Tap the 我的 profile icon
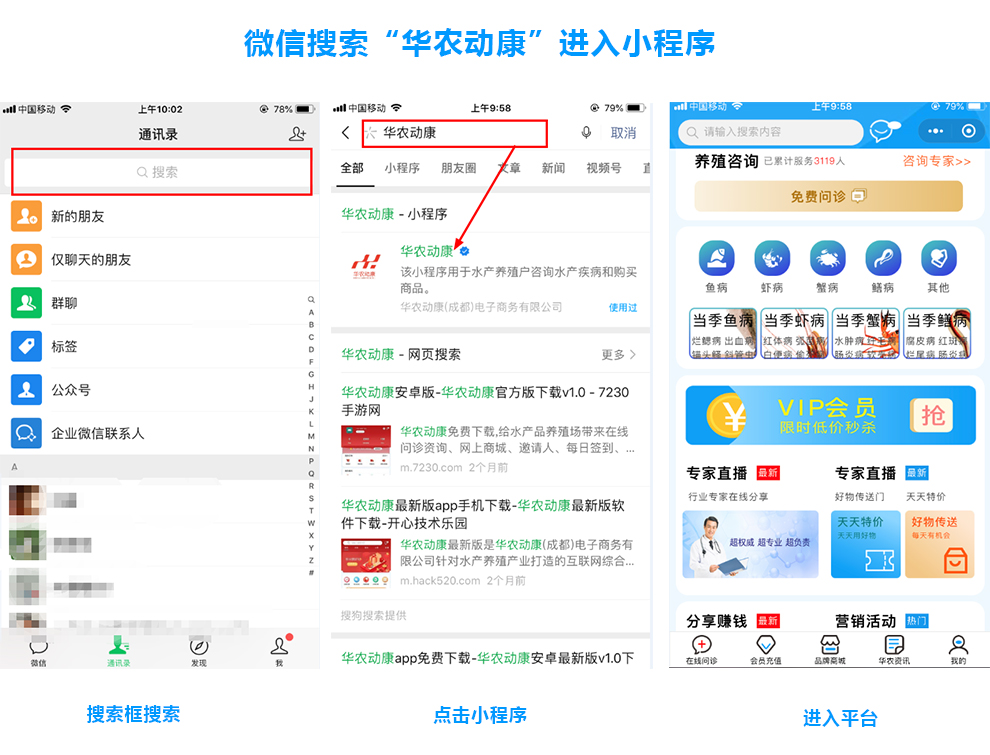The width and height of the screenshot is (990, 755). coord(958,644)
